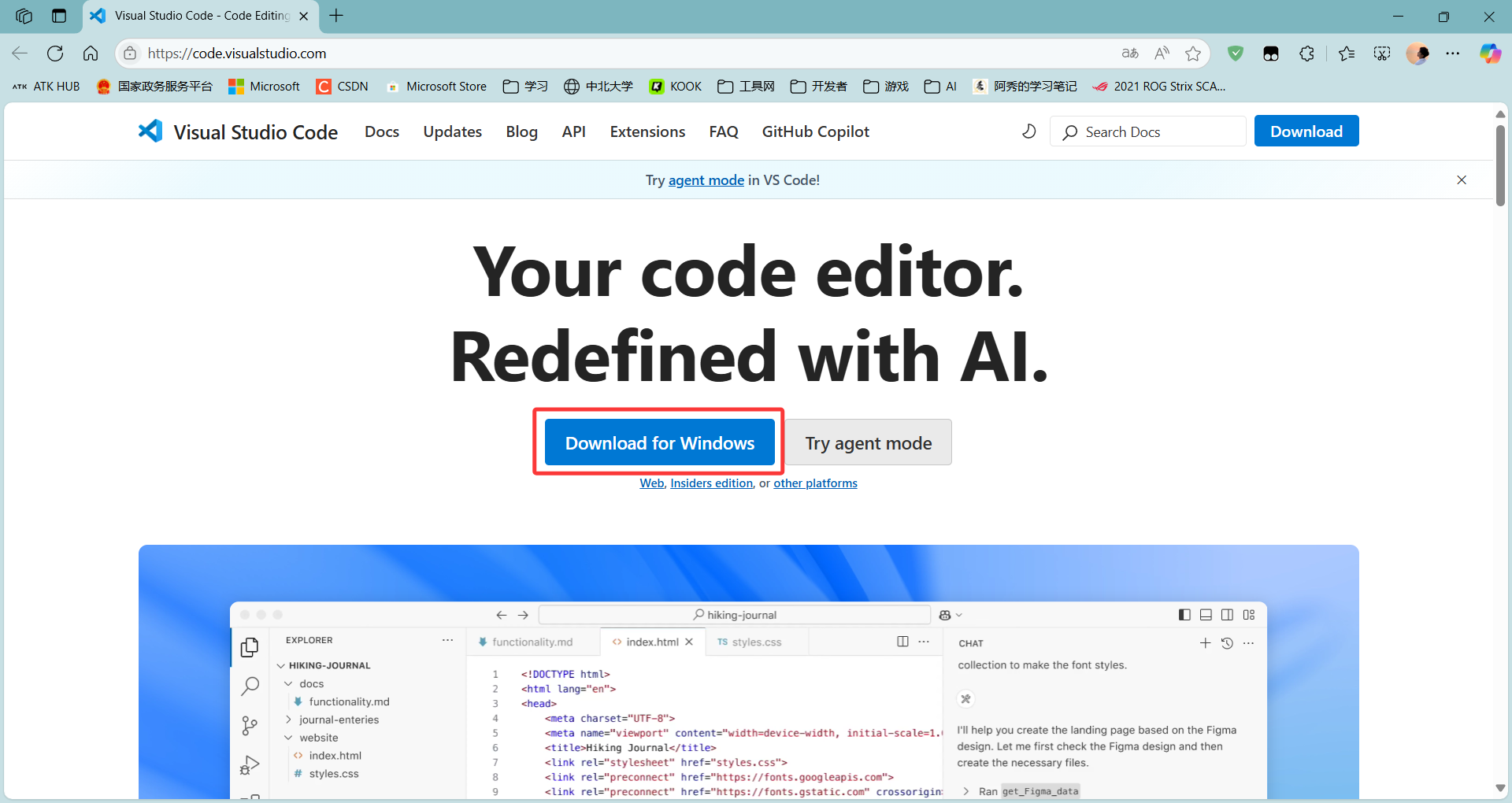Expand the 学习 bookmarks folder
Image resolution: width=1512 pixels, height=803 pixels.
point(525,87)
